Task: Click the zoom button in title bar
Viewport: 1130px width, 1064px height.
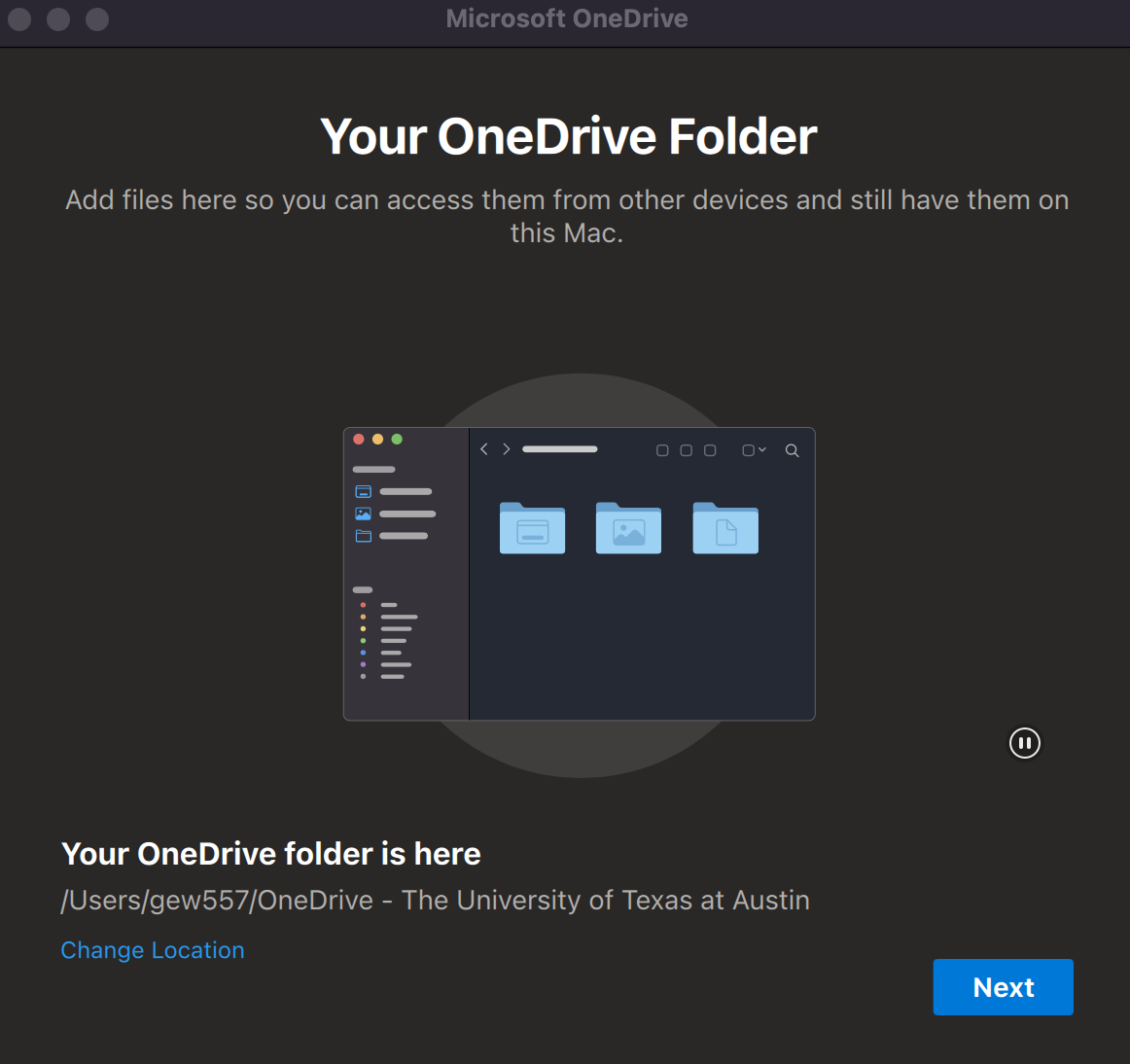Action: point(97,18)
